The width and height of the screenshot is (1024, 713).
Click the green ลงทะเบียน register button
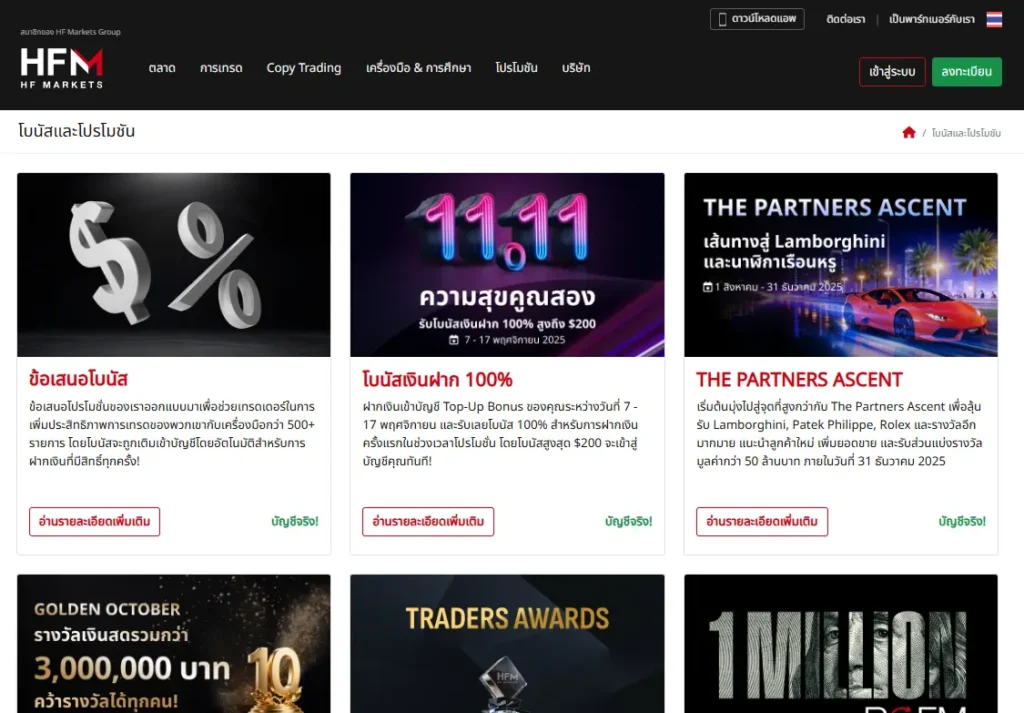click(x=967, y=72)
